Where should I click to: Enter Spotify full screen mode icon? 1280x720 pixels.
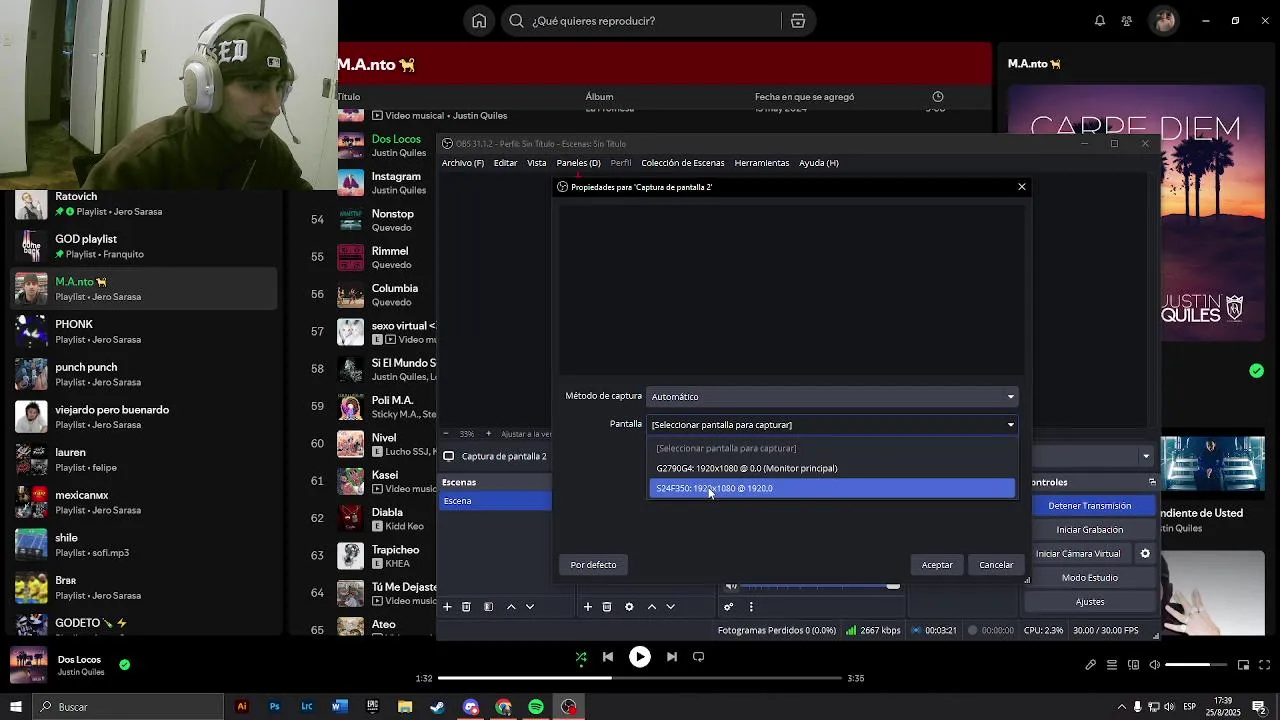1264,665
